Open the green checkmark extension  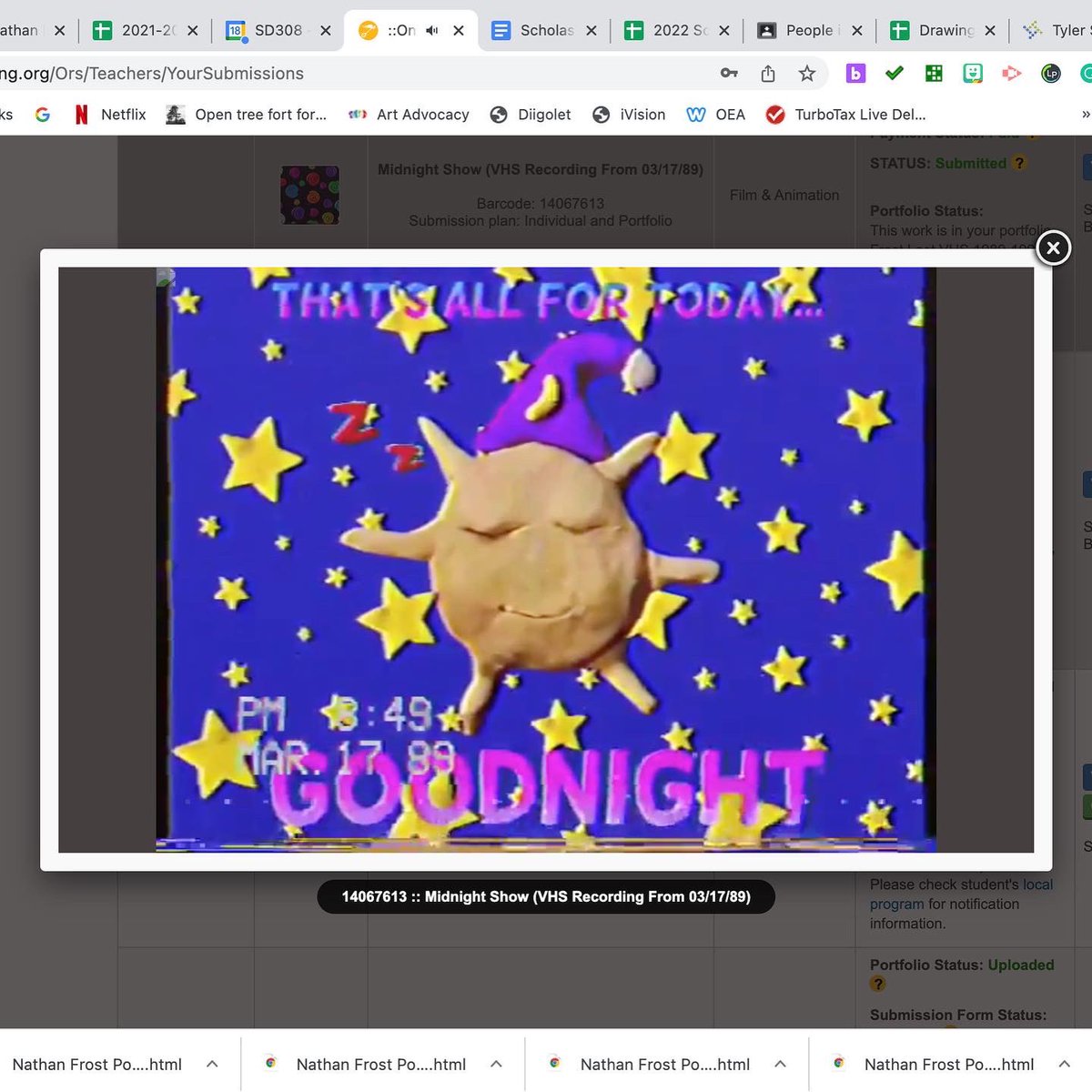click(x=895, y=74)
